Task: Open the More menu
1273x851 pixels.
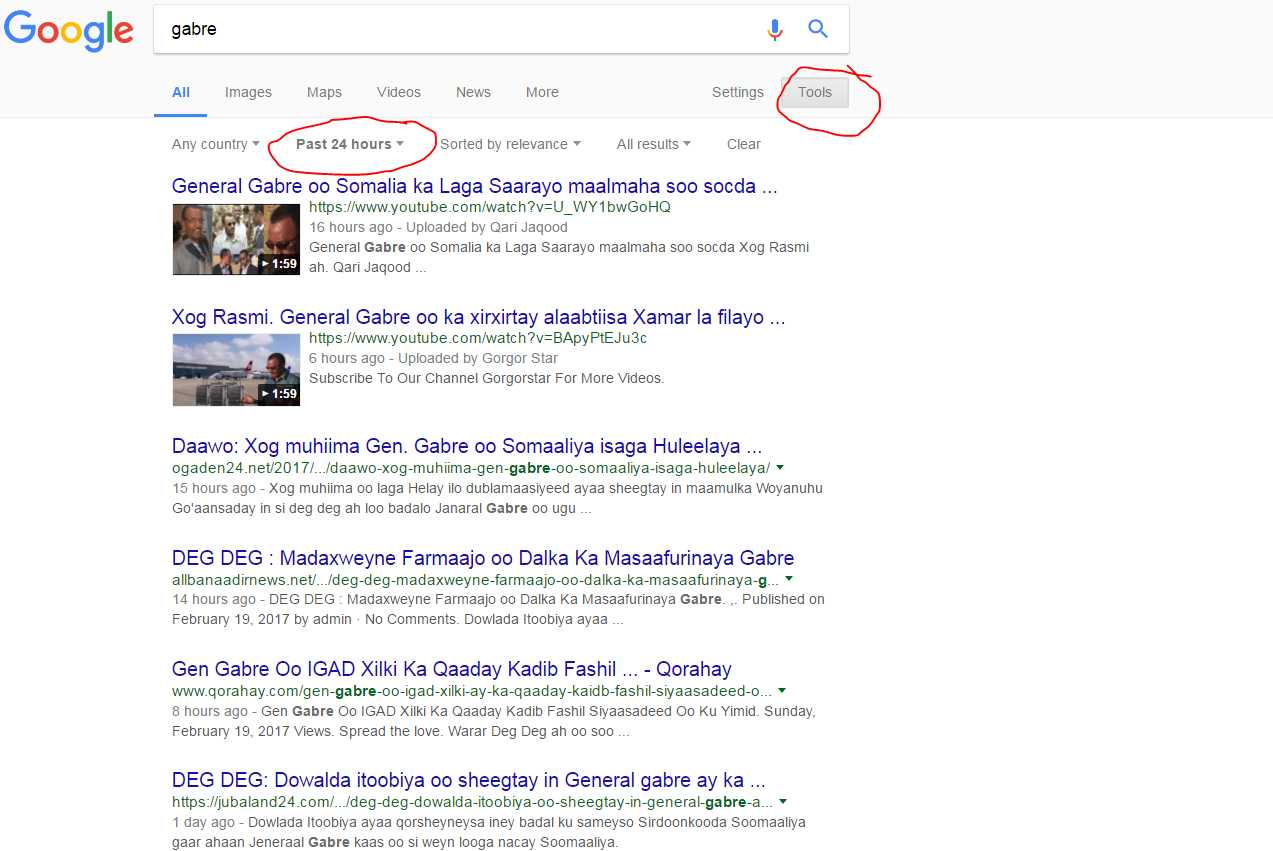Action: (x=542, y=92)
